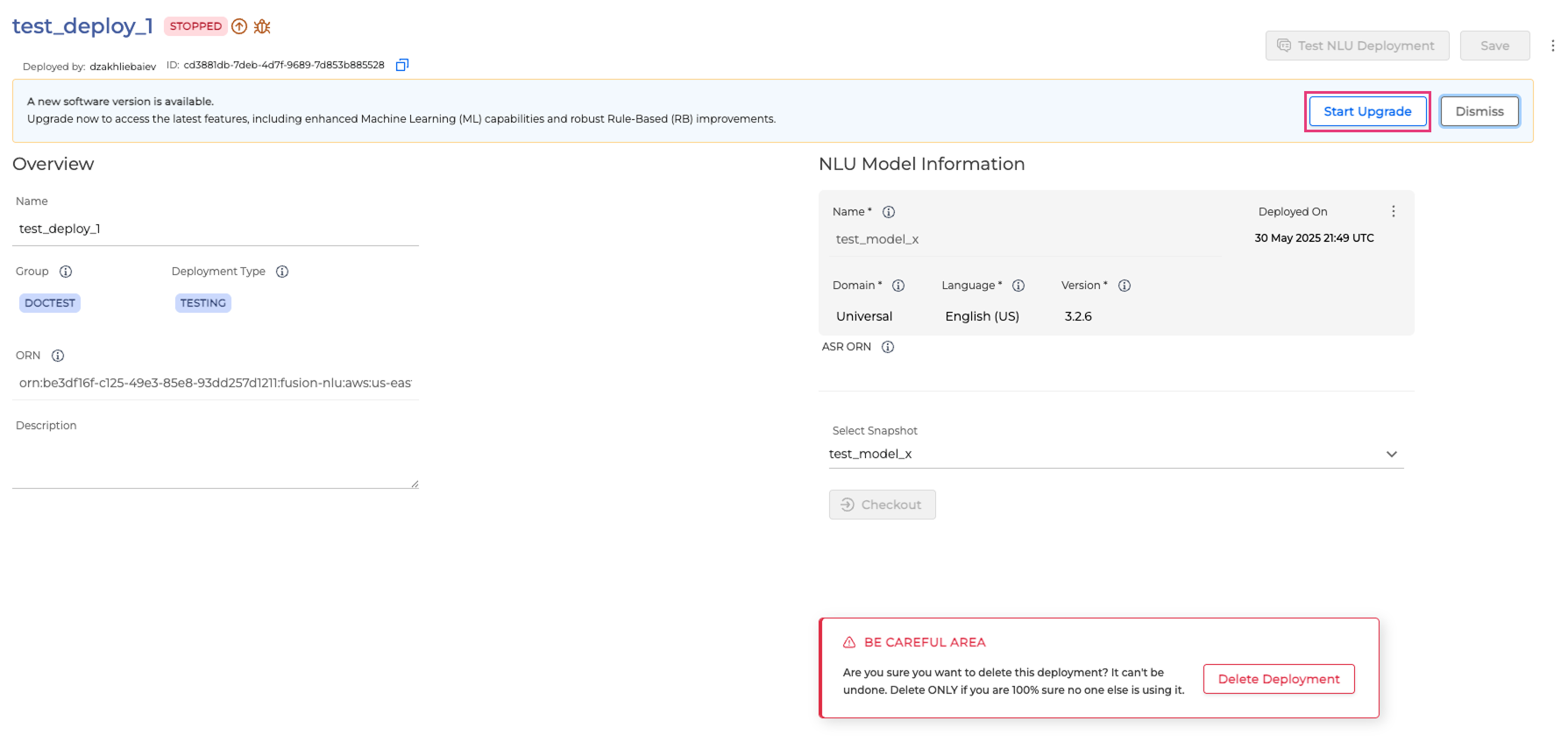The image size is (1568, 749).
Task: Open NLU model card three-dot menu
Action: click(1393, 211)
